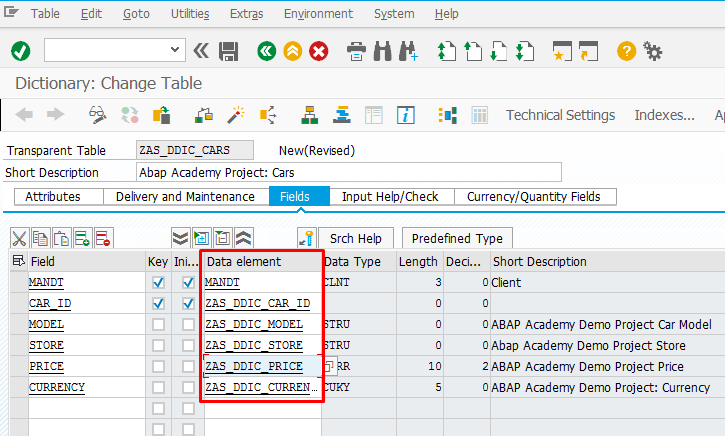725x436 pixels.
Task: Check Key checkbox for PRICE
Action: click(x=158, y=367)
